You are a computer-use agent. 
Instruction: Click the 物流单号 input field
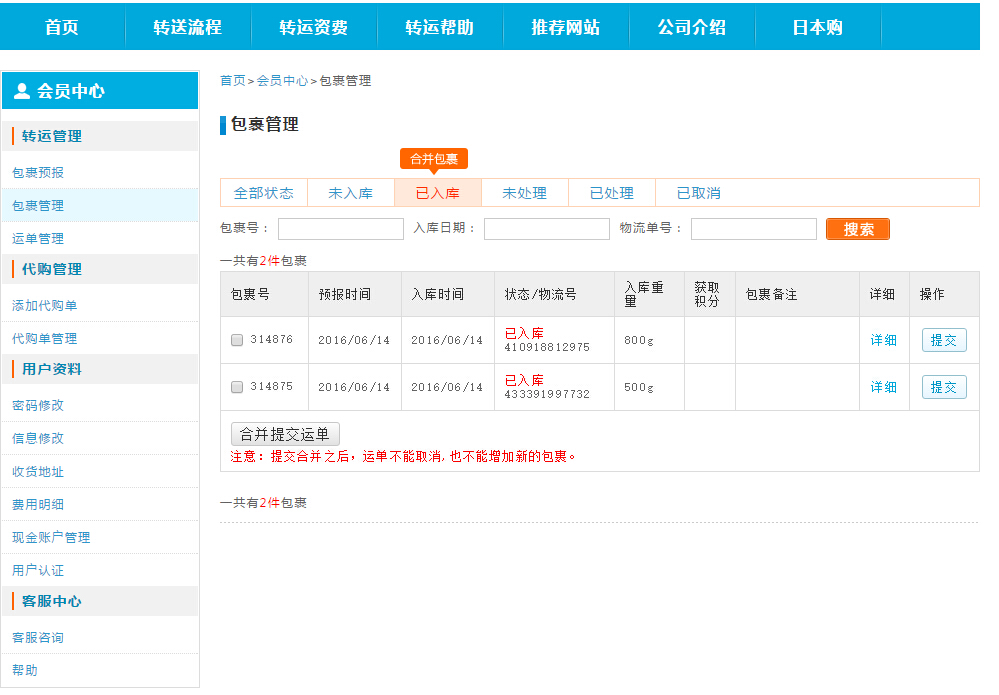tap(754, 229)
